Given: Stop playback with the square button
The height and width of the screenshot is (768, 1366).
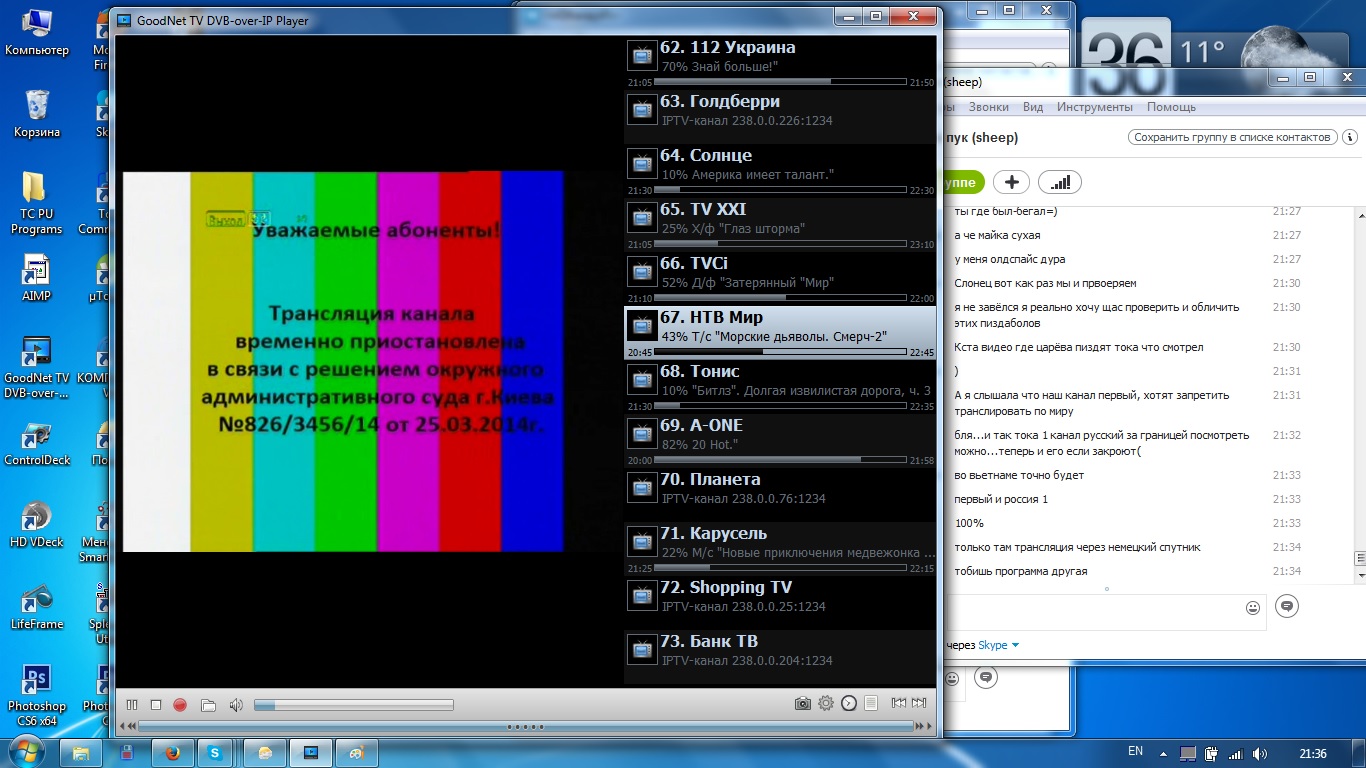Looking at the screenshot, I should (156, 704).
